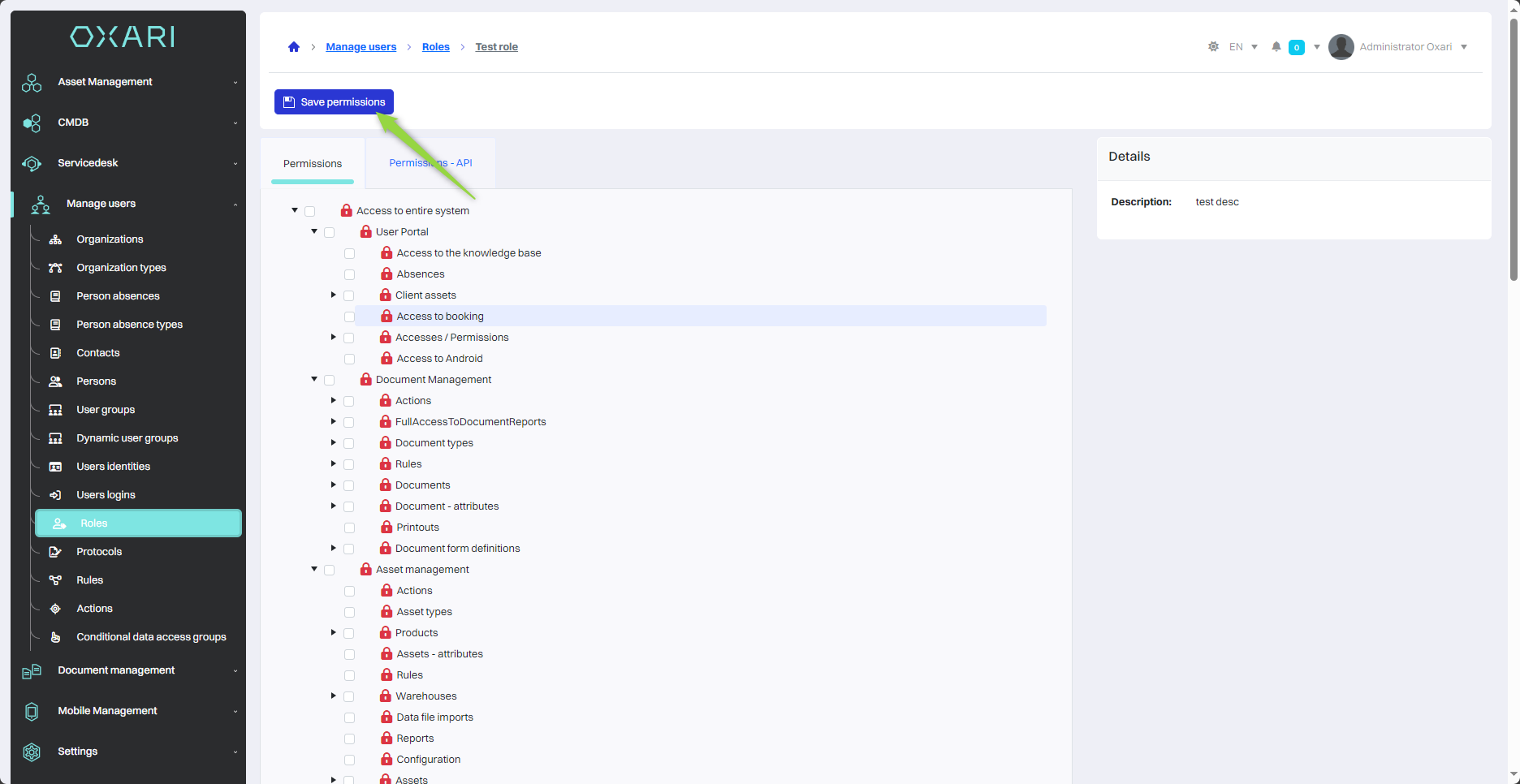Screen dimensions: 1520x784
Task: Click the theme settings gear icon
Action: [1213, 47]
